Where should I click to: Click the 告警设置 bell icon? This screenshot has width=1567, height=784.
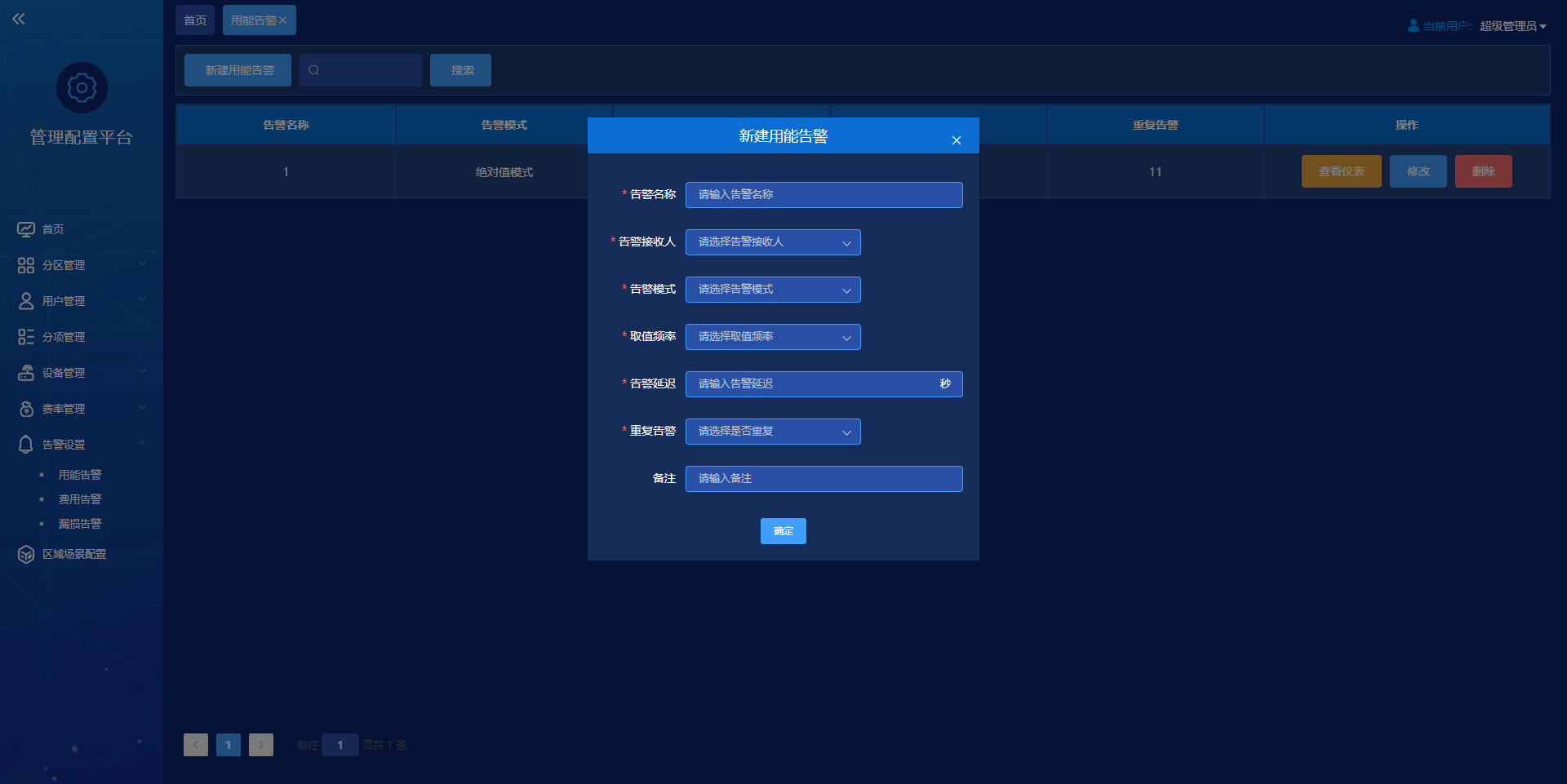click(x=26, y=445)
